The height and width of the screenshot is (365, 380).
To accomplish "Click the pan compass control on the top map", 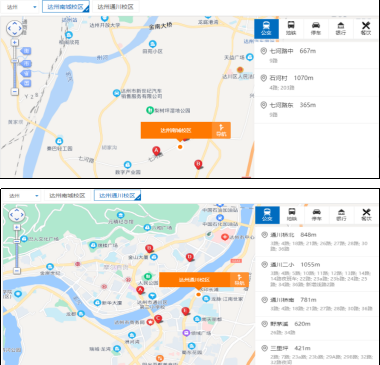I will click(x=15, y=28).
